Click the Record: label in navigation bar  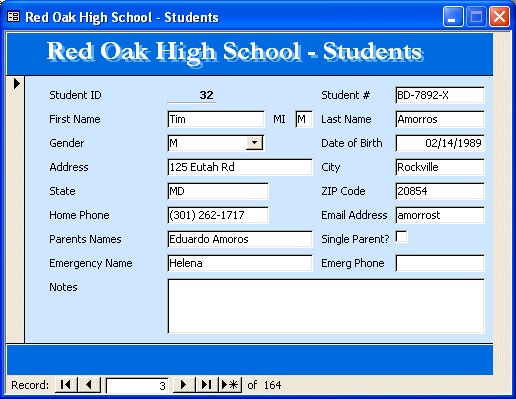[30, 385]
